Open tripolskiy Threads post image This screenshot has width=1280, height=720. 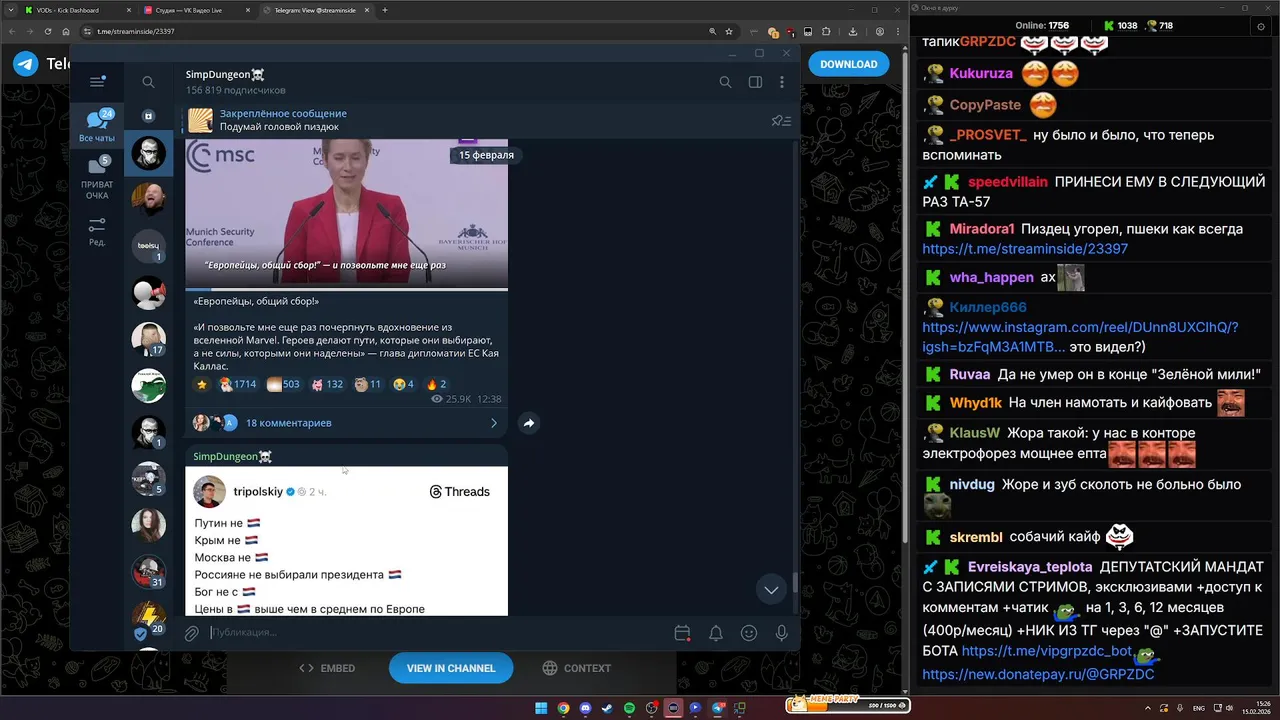click(x=347, y=541)
